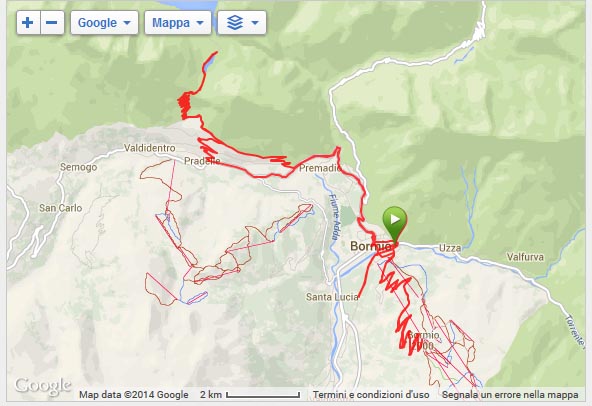Click the San Carlo place label
Image resolution: width=592 pixels, height=406 pixels.
tap(61, 208)
